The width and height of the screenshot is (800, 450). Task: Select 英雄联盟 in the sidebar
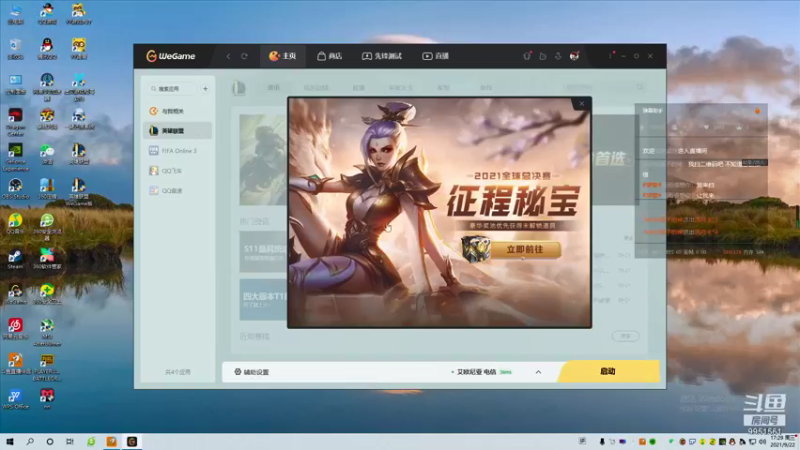pyautogui.click(x=177, y=131)
